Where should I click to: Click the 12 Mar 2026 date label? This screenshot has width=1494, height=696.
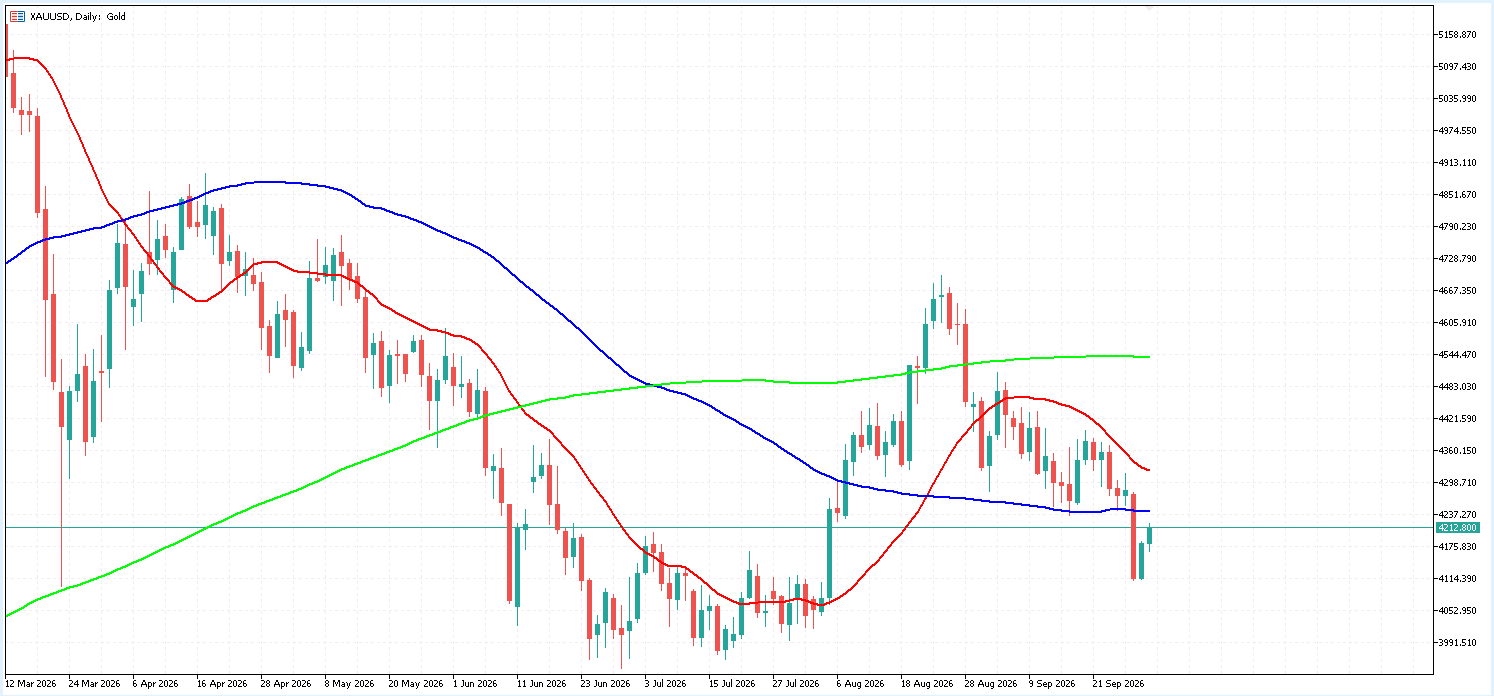(31, 685)
